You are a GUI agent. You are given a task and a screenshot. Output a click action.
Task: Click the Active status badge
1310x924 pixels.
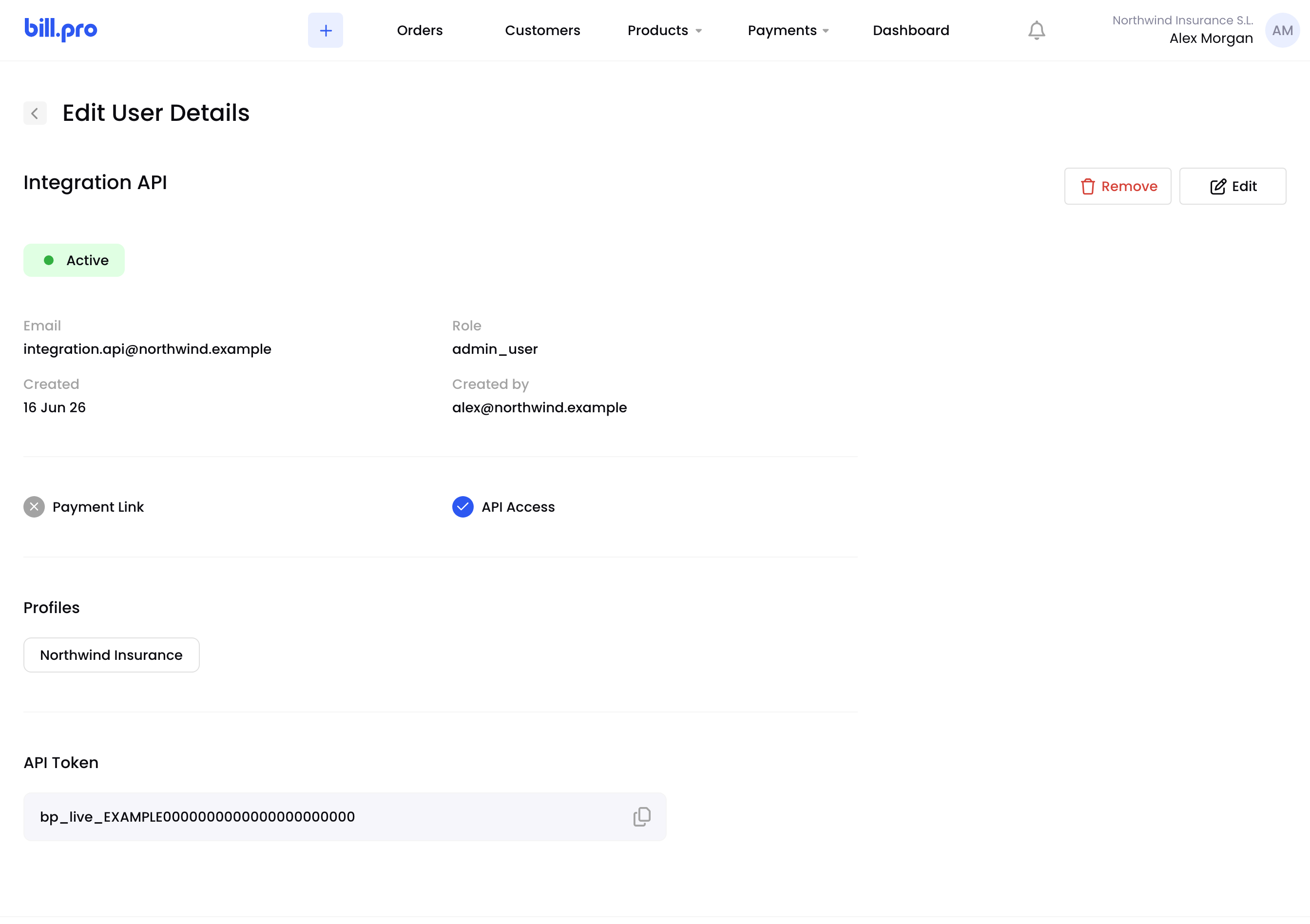[74, 260]
